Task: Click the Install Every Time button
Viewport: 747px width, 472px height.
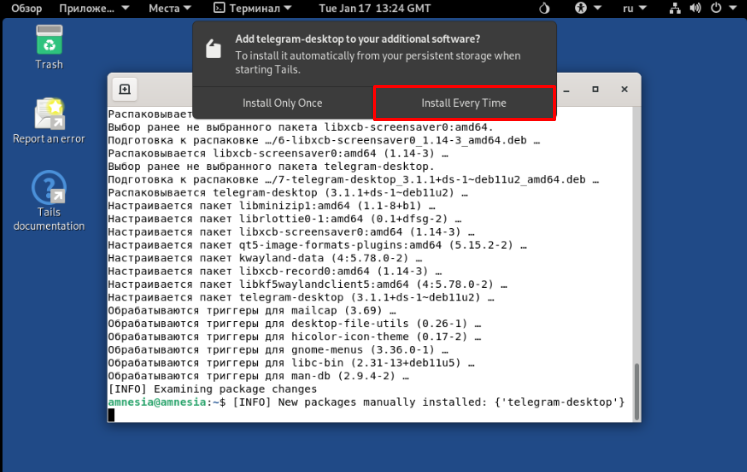Action: click(464, 103)
